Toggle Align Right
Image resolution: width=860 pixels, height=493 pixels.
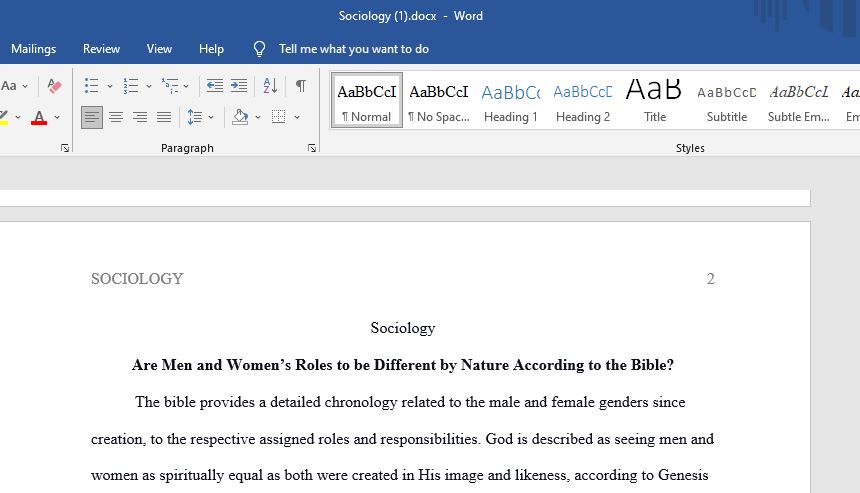point(140,117)
